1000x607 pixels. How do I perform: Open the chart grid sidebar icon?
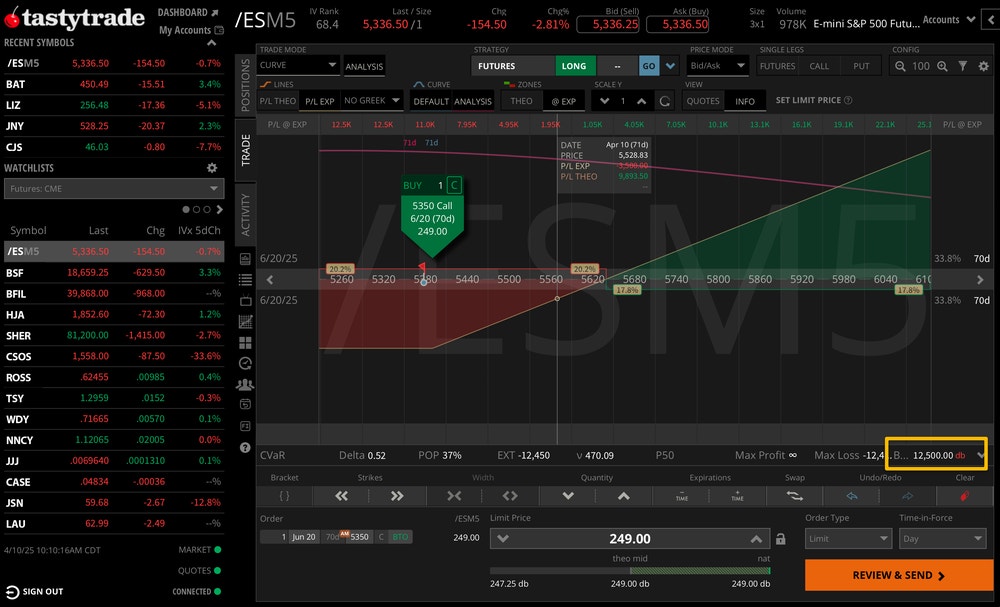click(245, 321)
